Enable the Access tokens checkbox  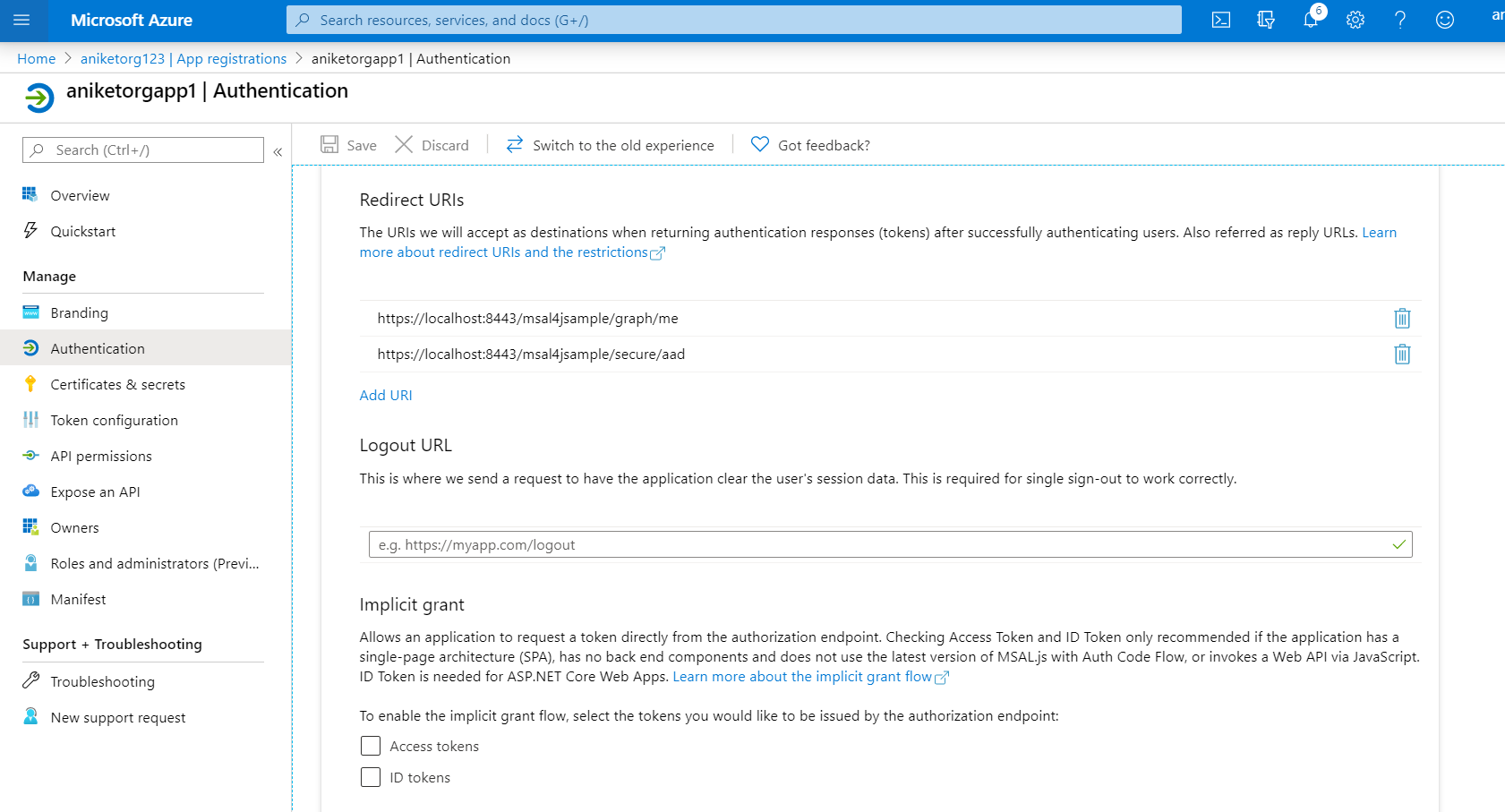coord(371,746)
